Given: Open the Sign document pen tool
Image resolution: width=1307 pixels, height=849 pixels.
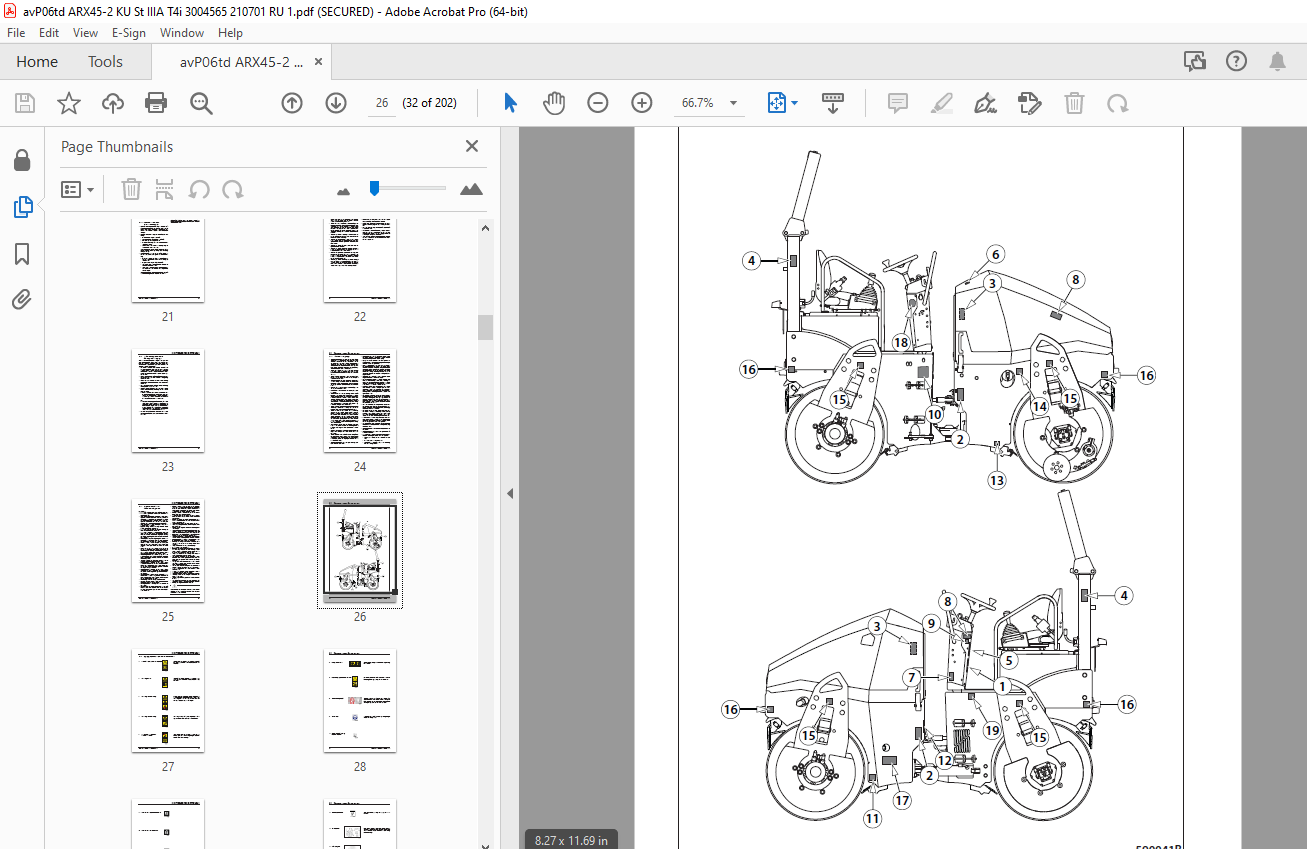Looking at the screenshot, I should 986,103.
